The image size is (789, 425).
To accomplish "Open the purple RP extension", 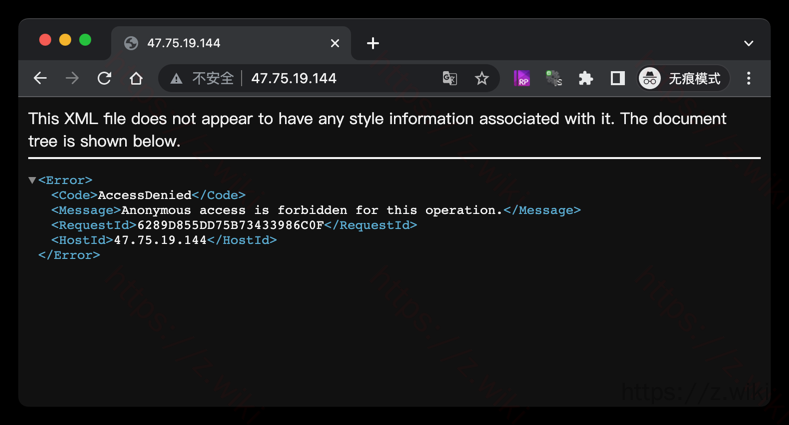I will (x=521, y=78).
